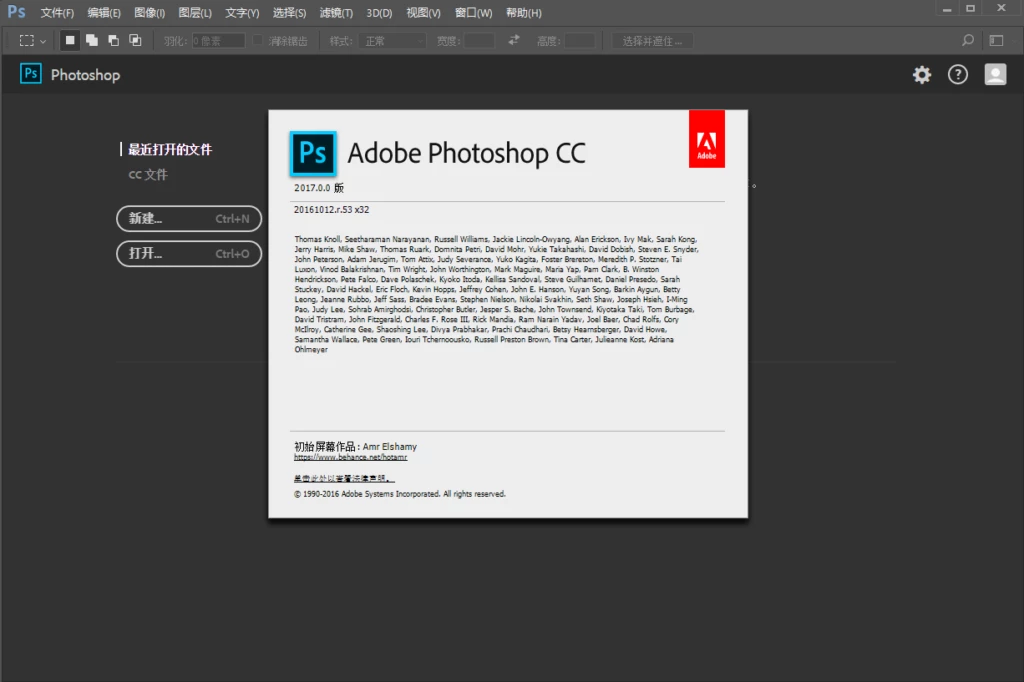1024x682 pixels.
Task: Open the 3D(D) menu
Action: click(x=379, y=13)
